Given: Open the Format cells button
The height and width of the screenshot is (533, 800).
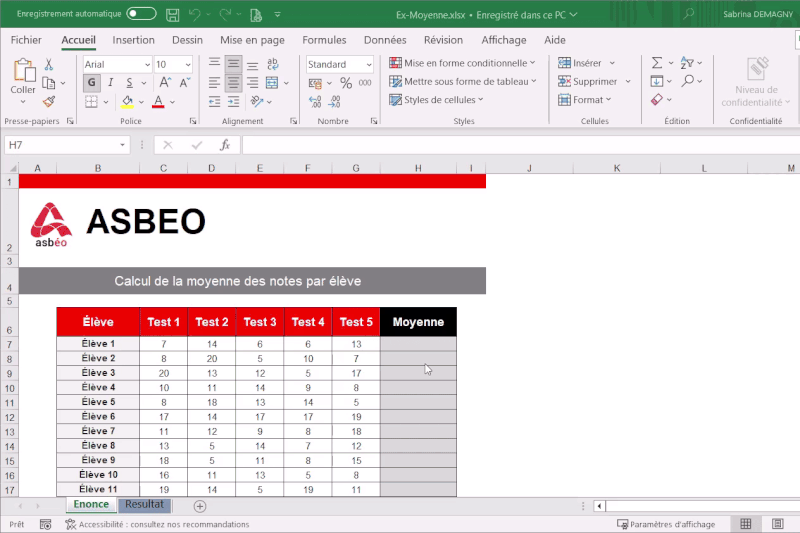Looking at the screenshot, I should [585, 99].
